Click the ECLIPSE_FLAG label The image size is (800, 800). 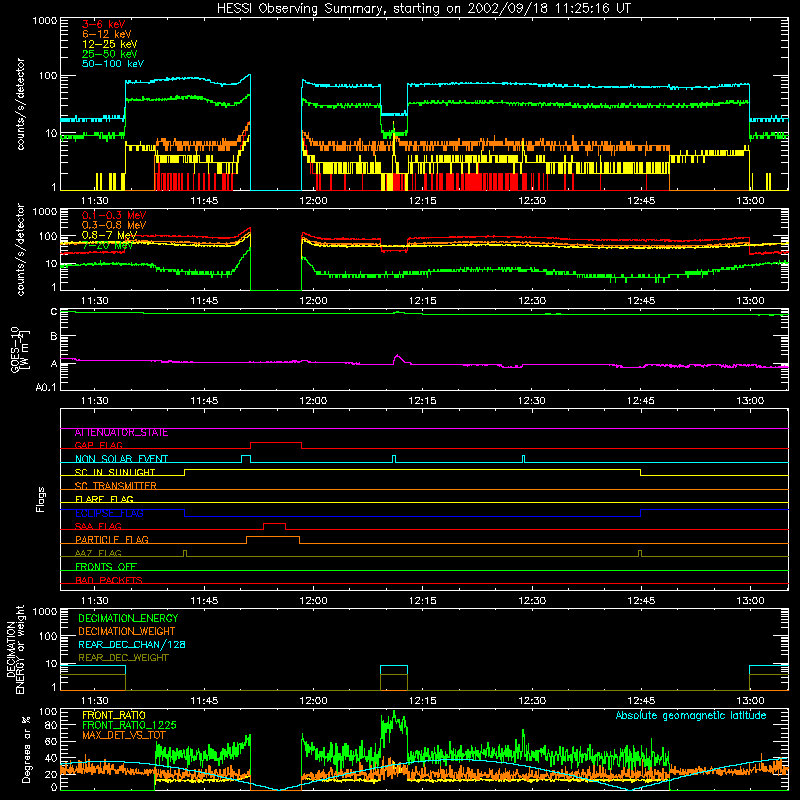click(x=109, y=513)
